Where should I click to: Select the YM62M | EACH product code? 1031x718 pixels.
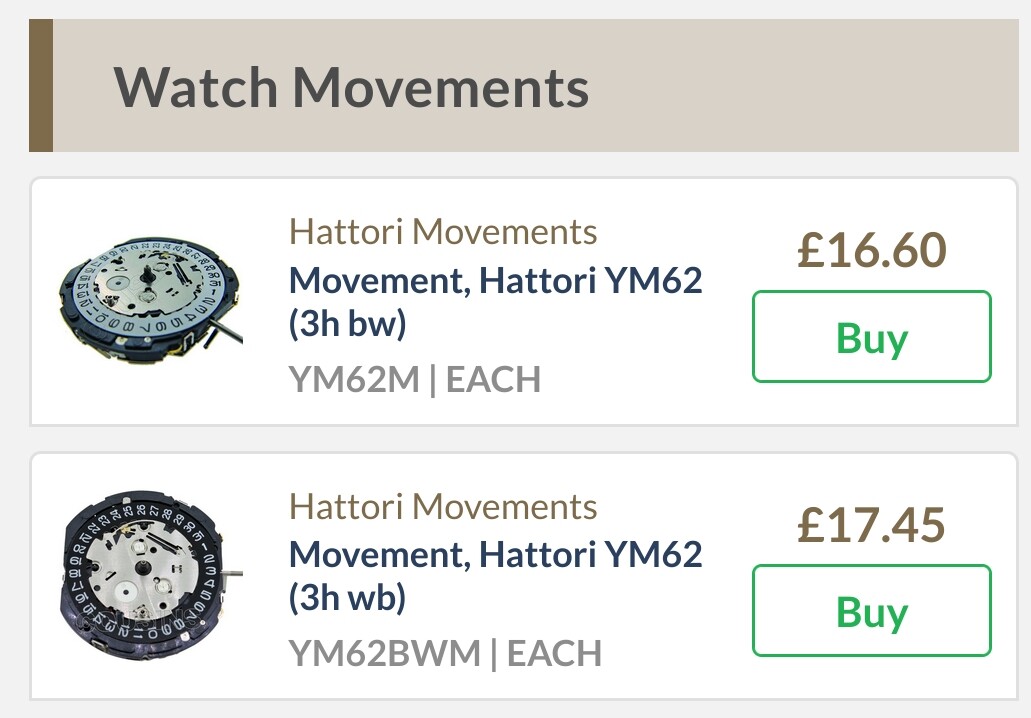coord(415,379)
